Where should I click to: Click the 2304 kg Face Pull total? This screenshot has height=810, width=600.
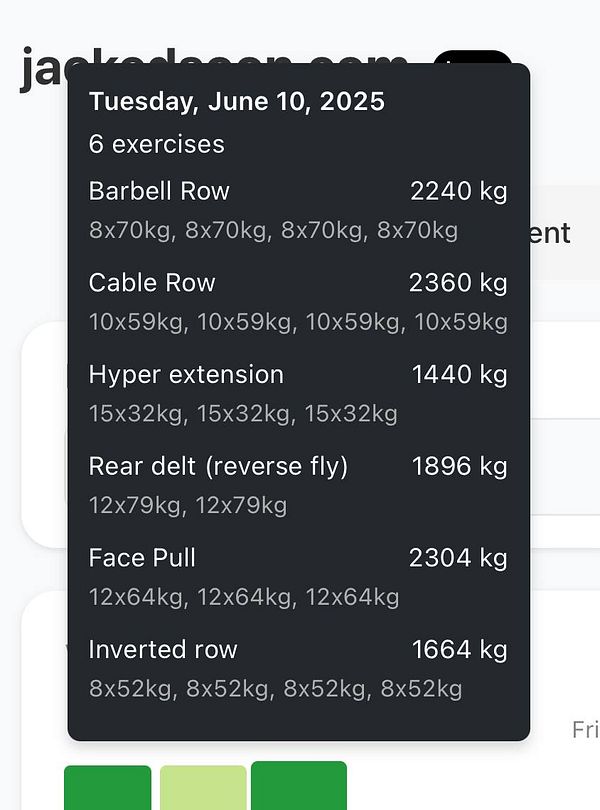point(459,557)
